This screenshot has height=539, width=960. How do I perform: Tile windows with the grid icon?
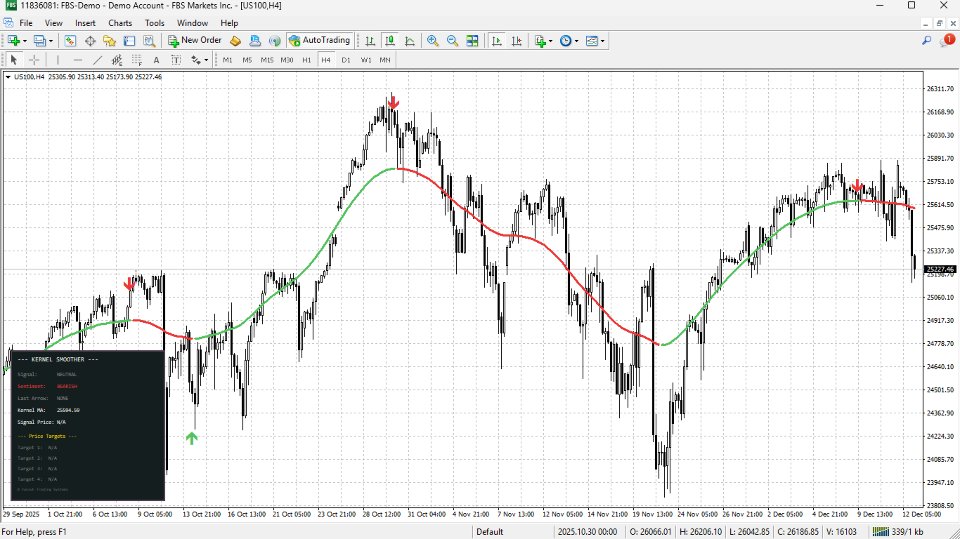pos(472,40)
